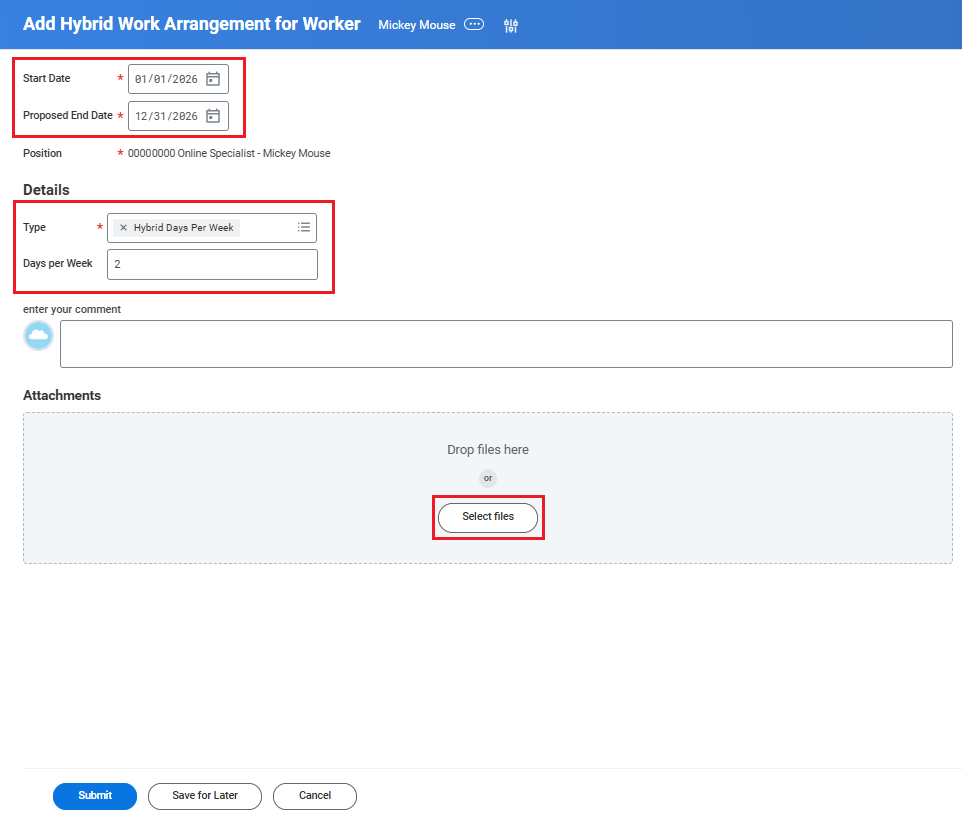
Task: Open related actions ellipsis for Mickey Mouse
Action: click(x=474, y=25)
